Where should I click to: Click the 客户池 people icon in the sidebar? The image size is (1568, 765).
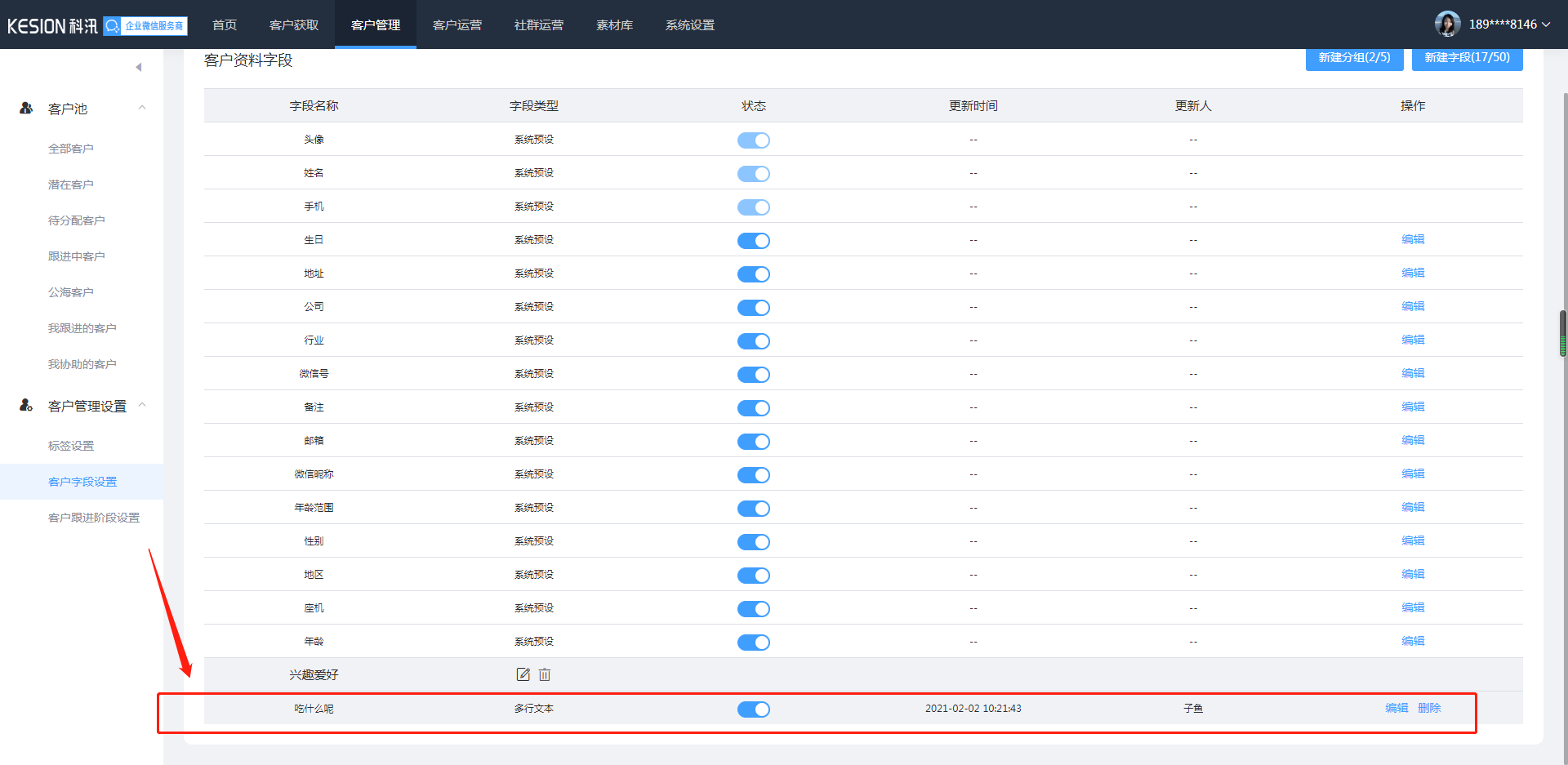[26, 108]
